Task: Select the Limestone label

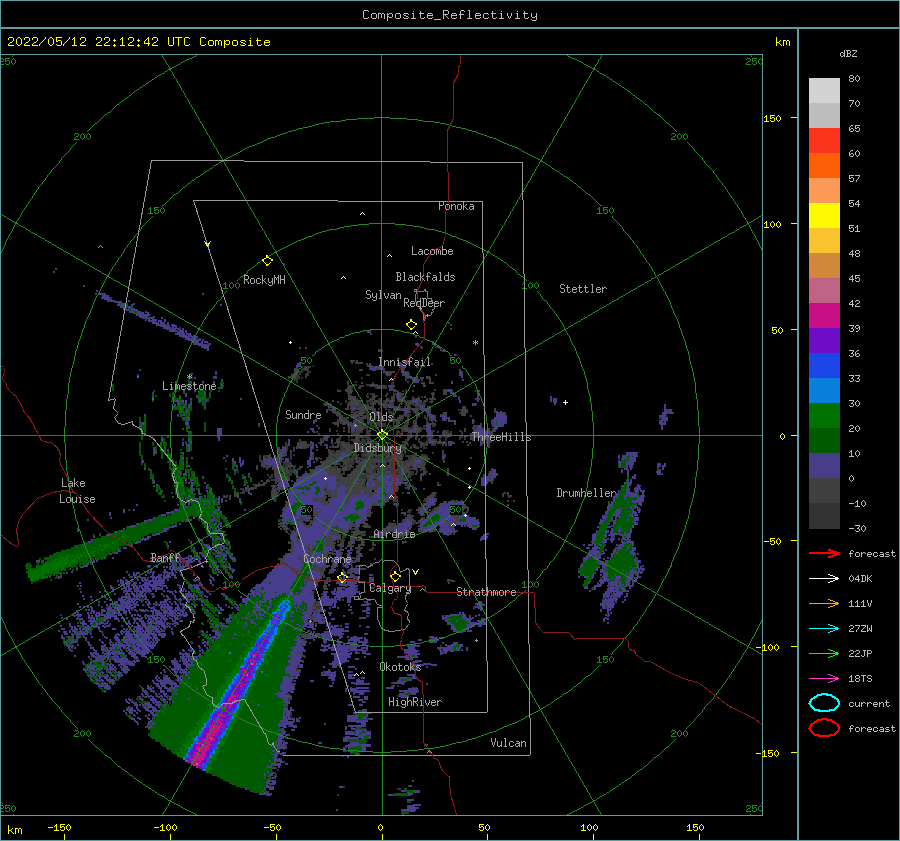Action: tap(189, 386)
